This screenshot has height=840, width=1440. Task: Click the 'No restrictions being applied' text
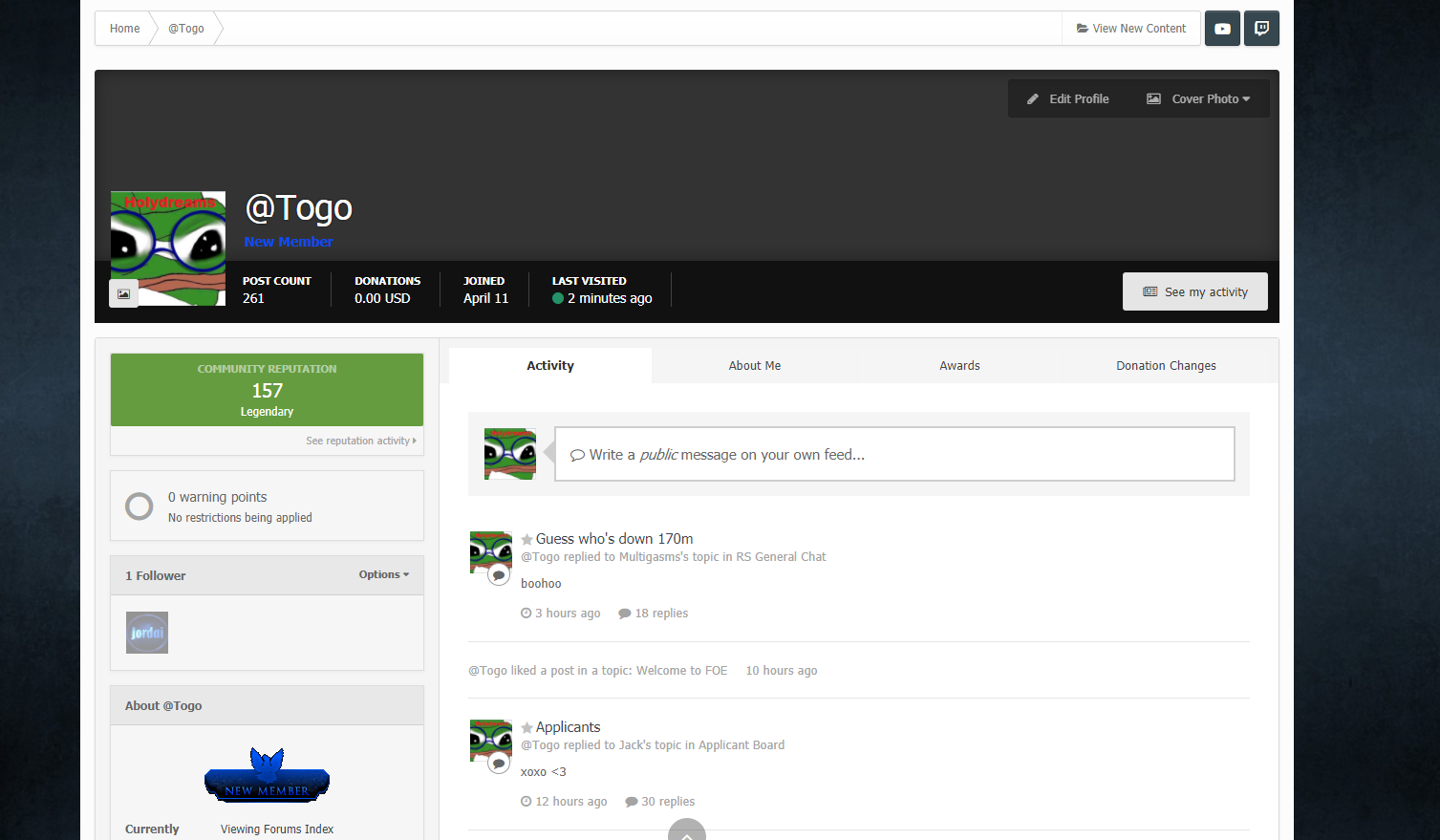tap(240, 518)
